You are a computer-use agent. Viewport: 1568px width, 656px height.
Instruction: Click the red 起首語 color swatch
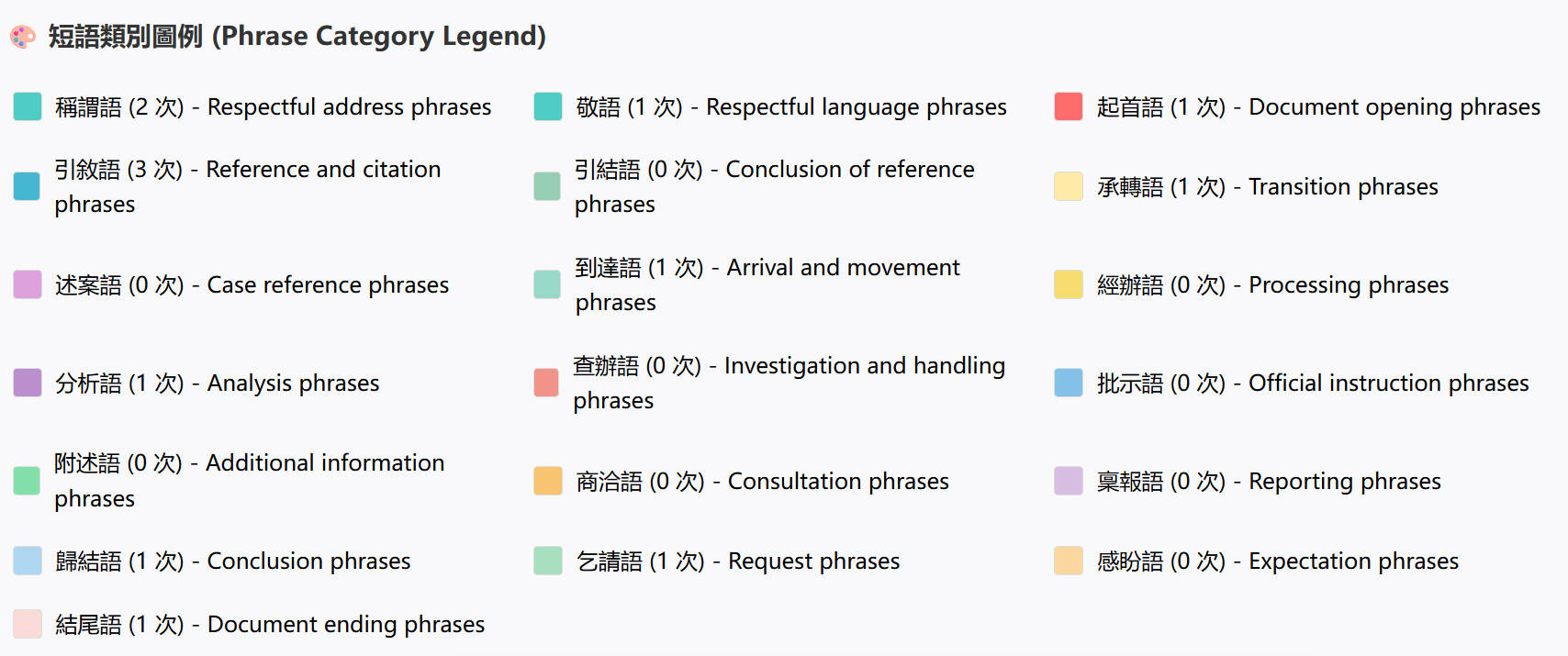coord(1069,106)
